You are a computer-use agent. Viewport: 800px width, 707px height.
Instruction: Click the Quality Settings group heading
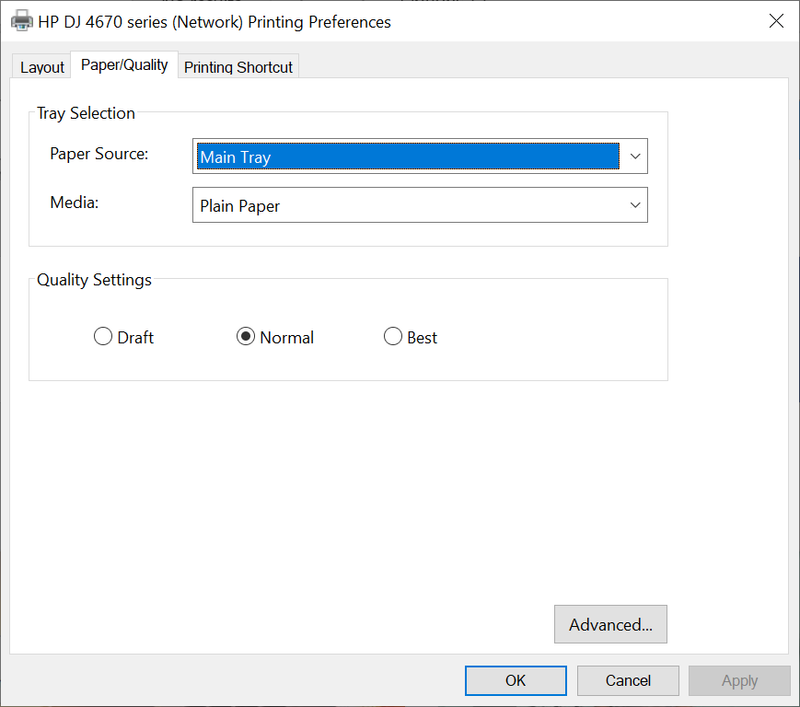tap(94, 280)
